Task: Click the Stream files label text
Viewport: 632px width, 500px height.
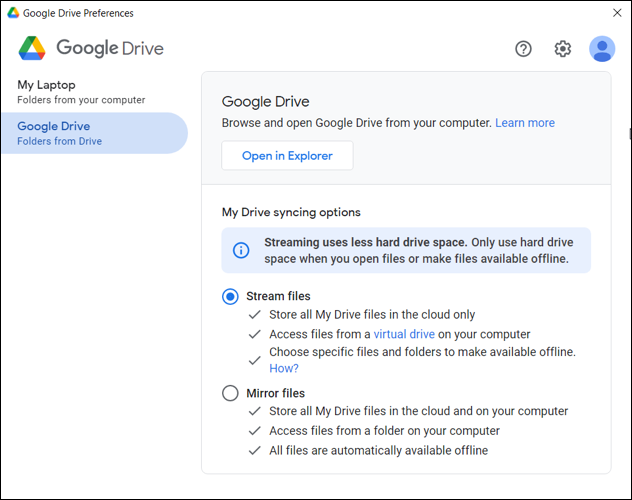Action: tap(278, 296)
